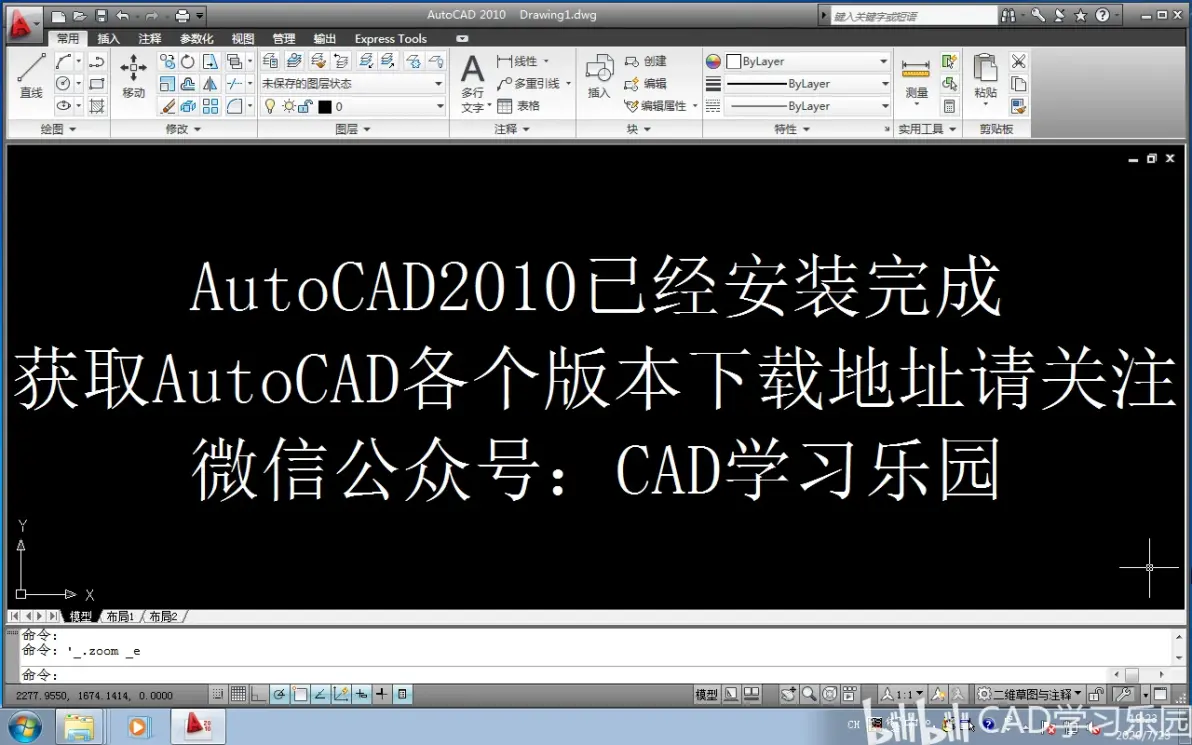Click the Cut scissors icon

coord(1019,62)
